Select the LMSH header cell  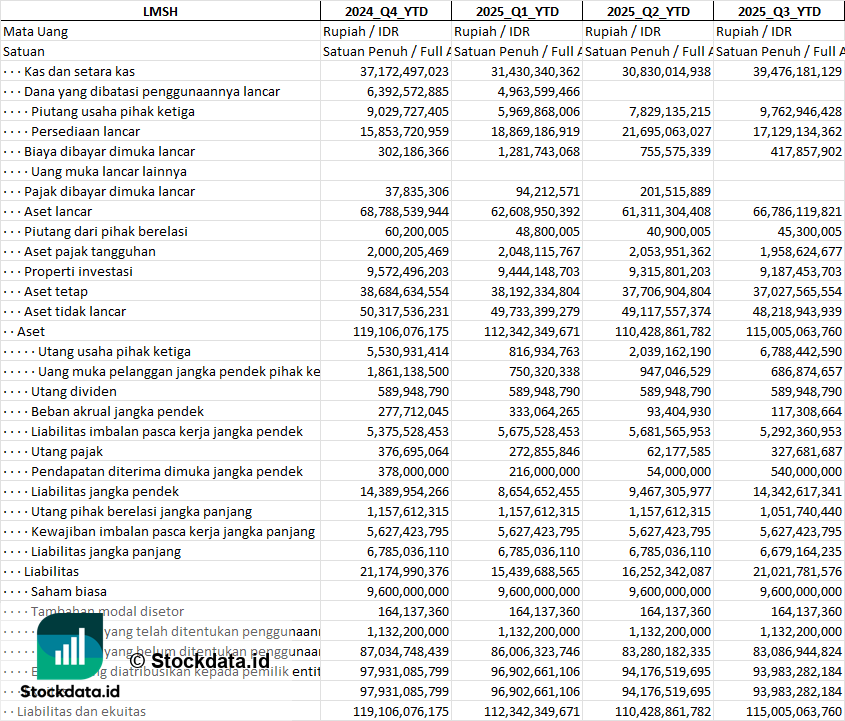[160, 11]
